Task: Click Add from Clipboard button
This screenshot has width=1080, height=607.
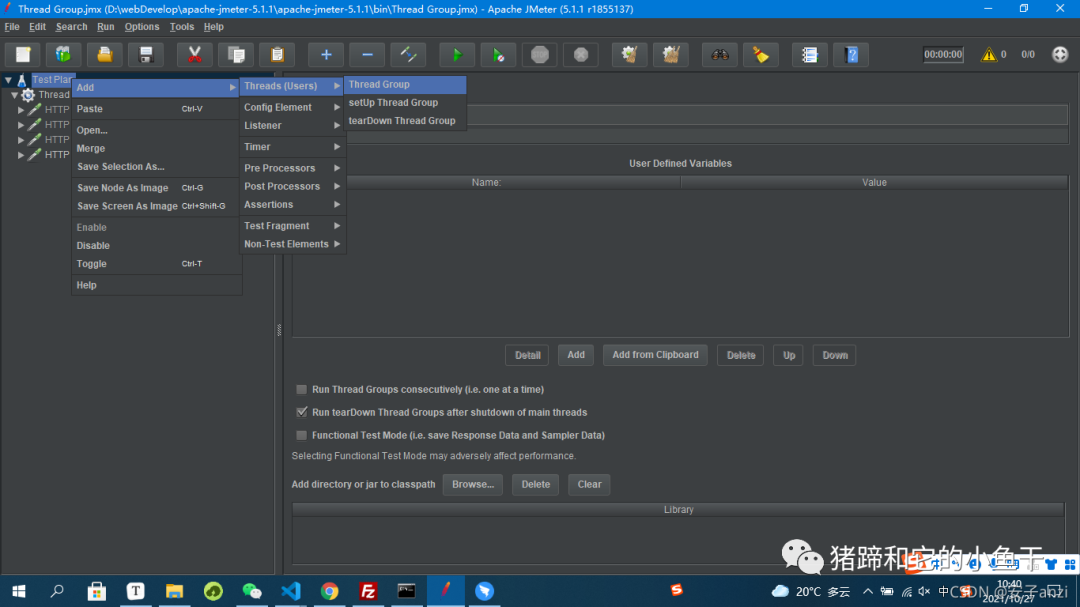Action: tap(655, 355)
